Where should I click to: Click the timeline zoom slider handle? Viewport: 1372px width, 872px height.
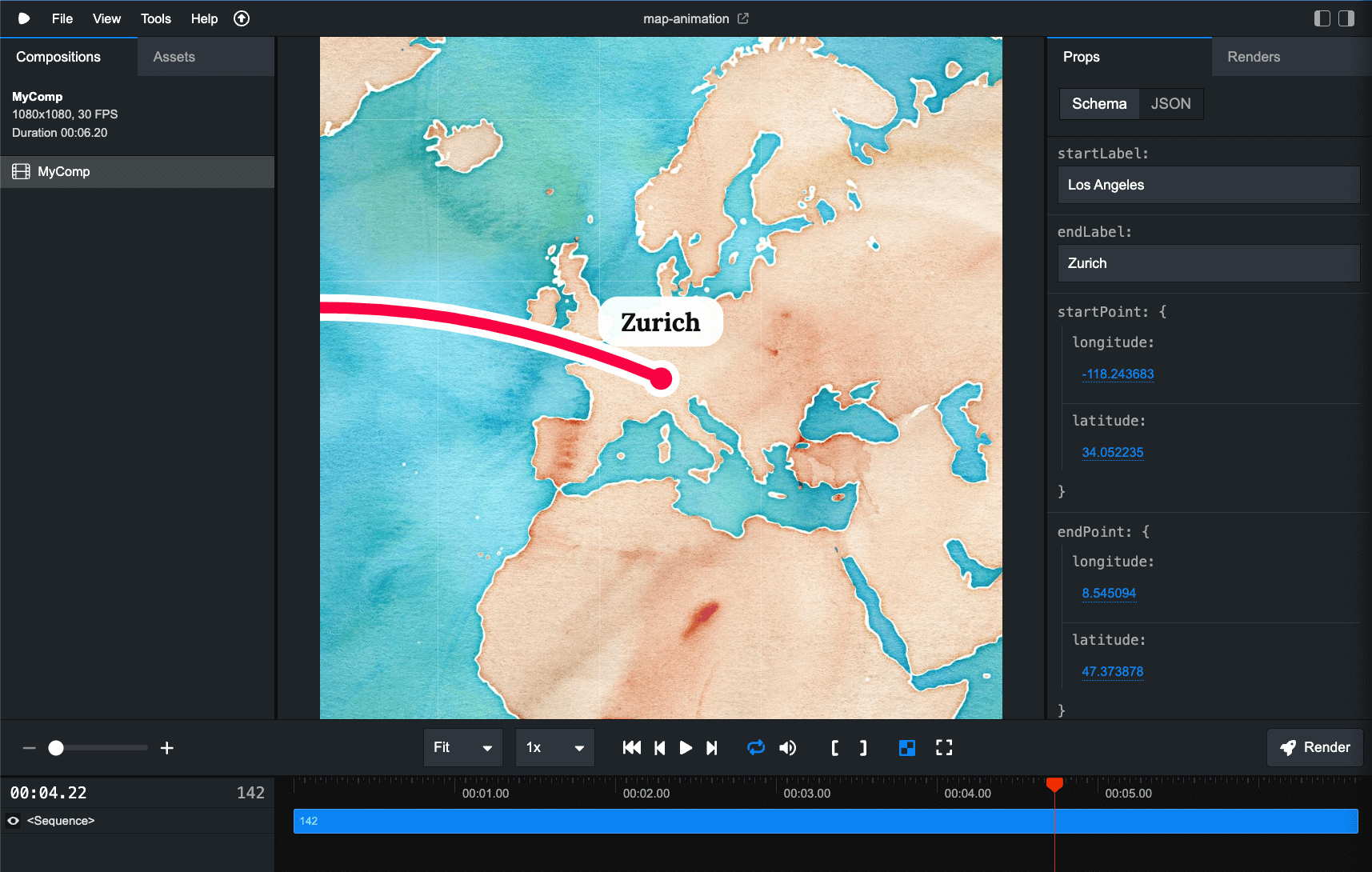56,748
